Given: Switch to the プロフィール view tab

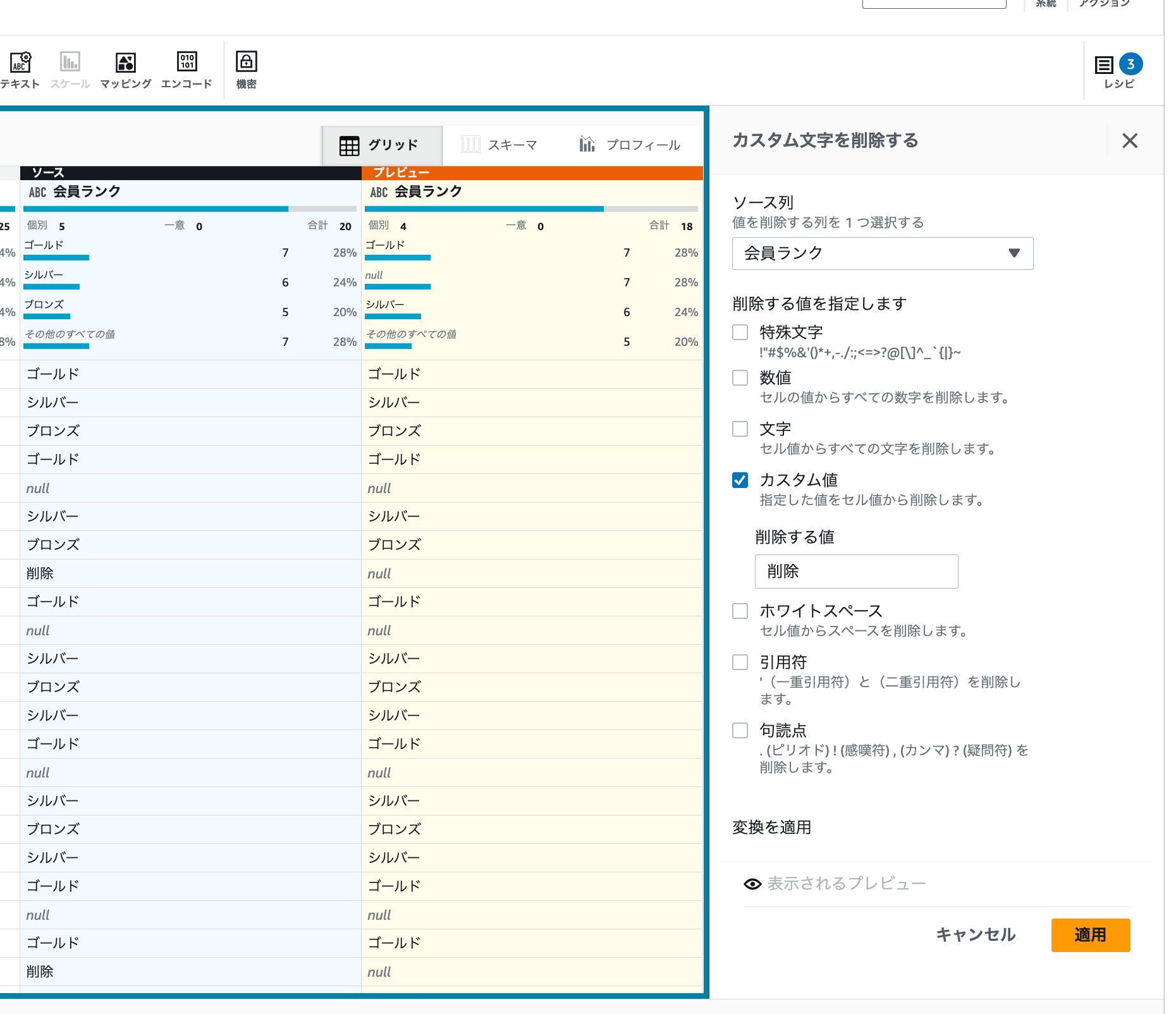Looking at the screenshot, I should coord(630,145).
